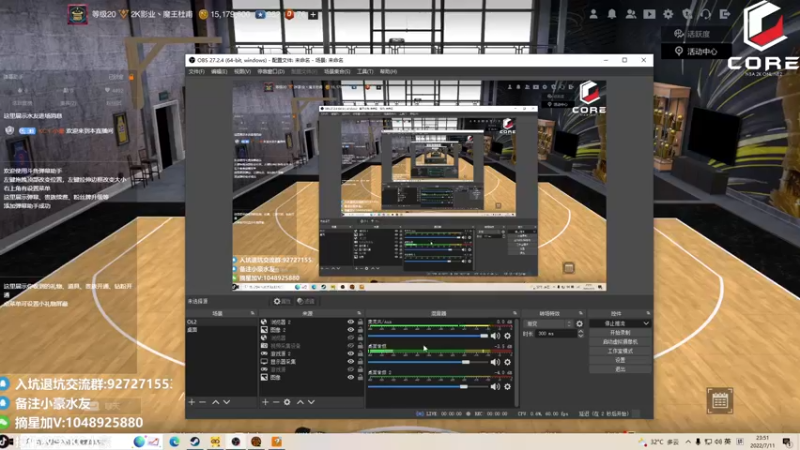Toggle visibility of 图像 2 source
Screen dimensions: 800x450
pyautogui.click(x=351, y=330)
